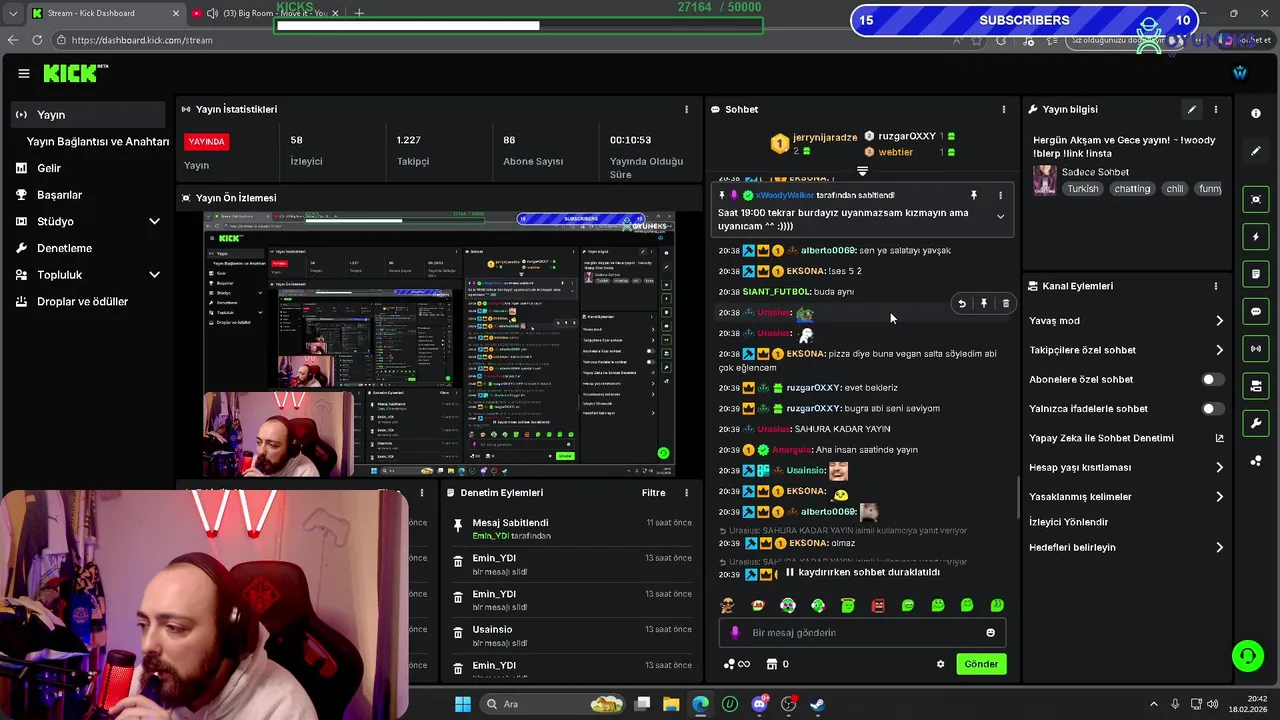1280x720 pixels.
Task: Click the chatting tag chip
Action: (1132, 189)
